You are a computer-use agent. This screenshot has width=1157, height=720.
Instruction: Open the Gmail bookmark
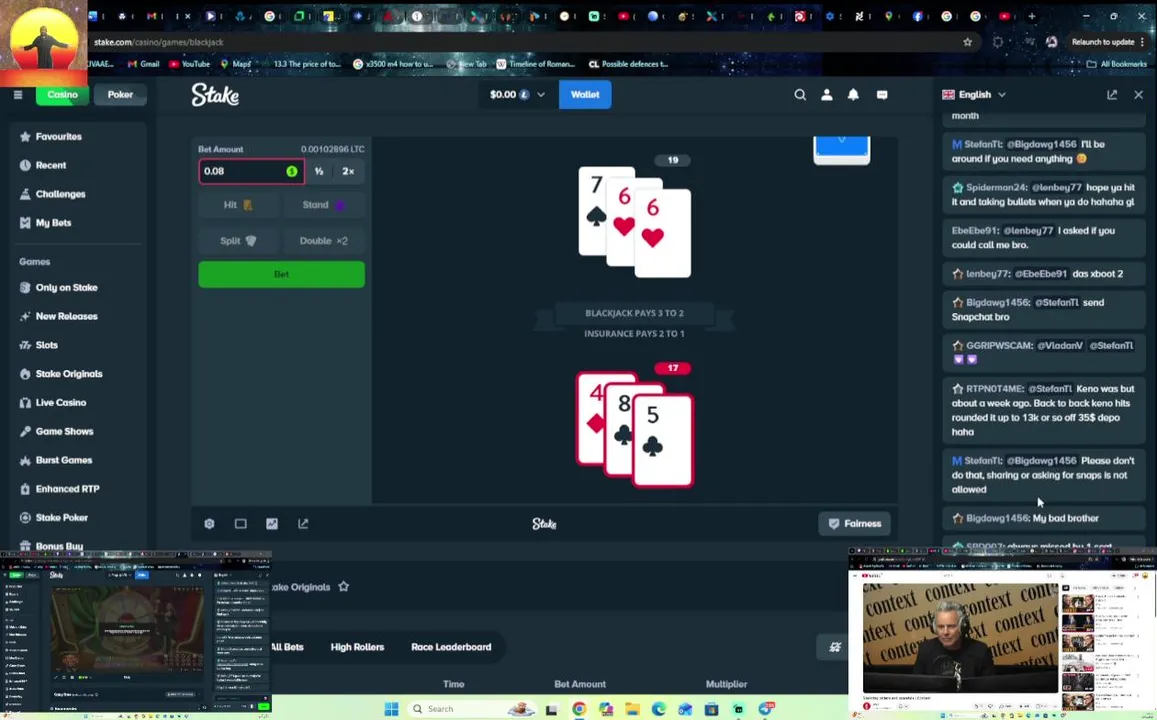(x=143, y=64)
